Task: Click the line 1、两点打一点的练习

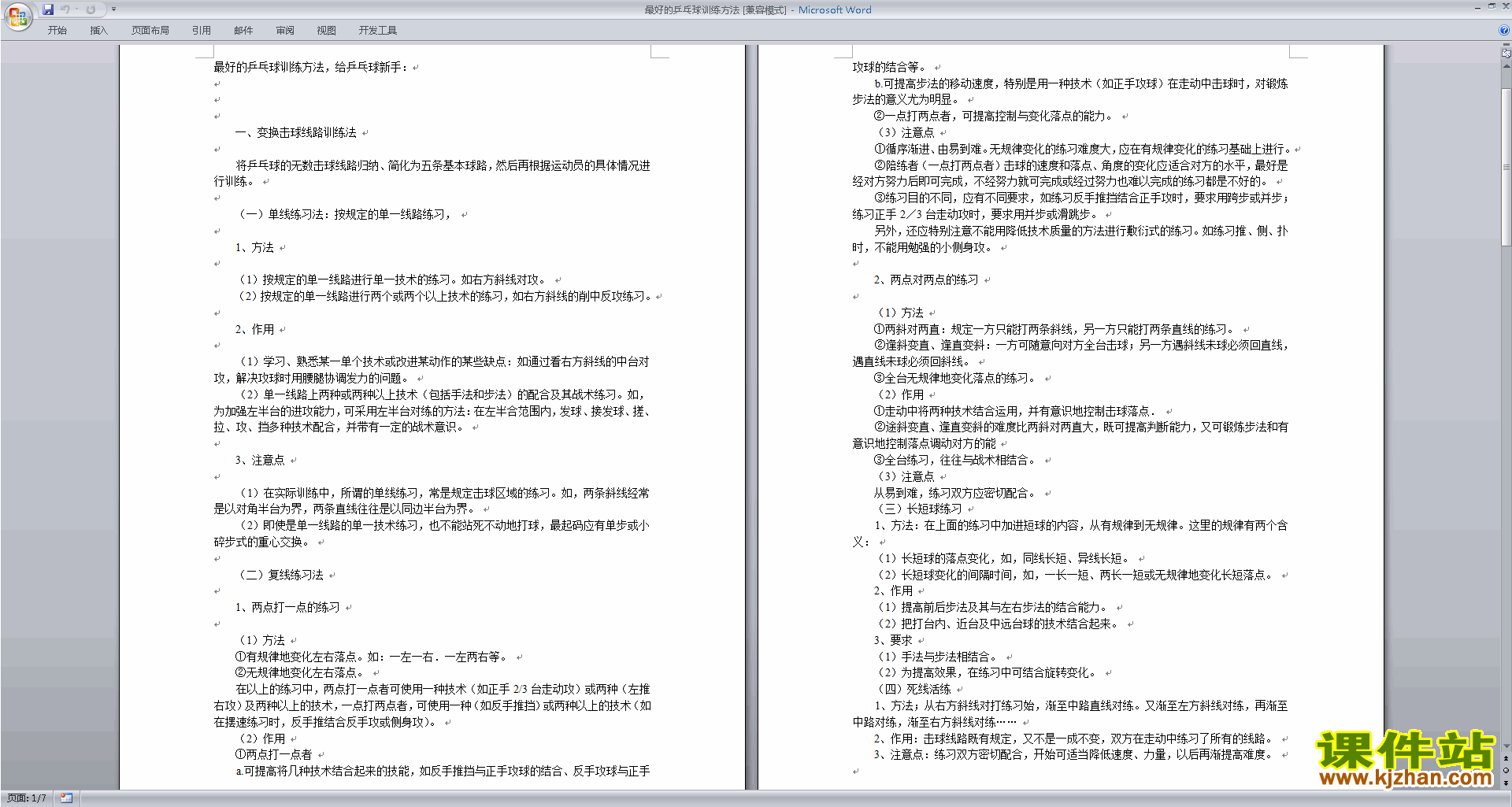Action: [x=287, y=607]
